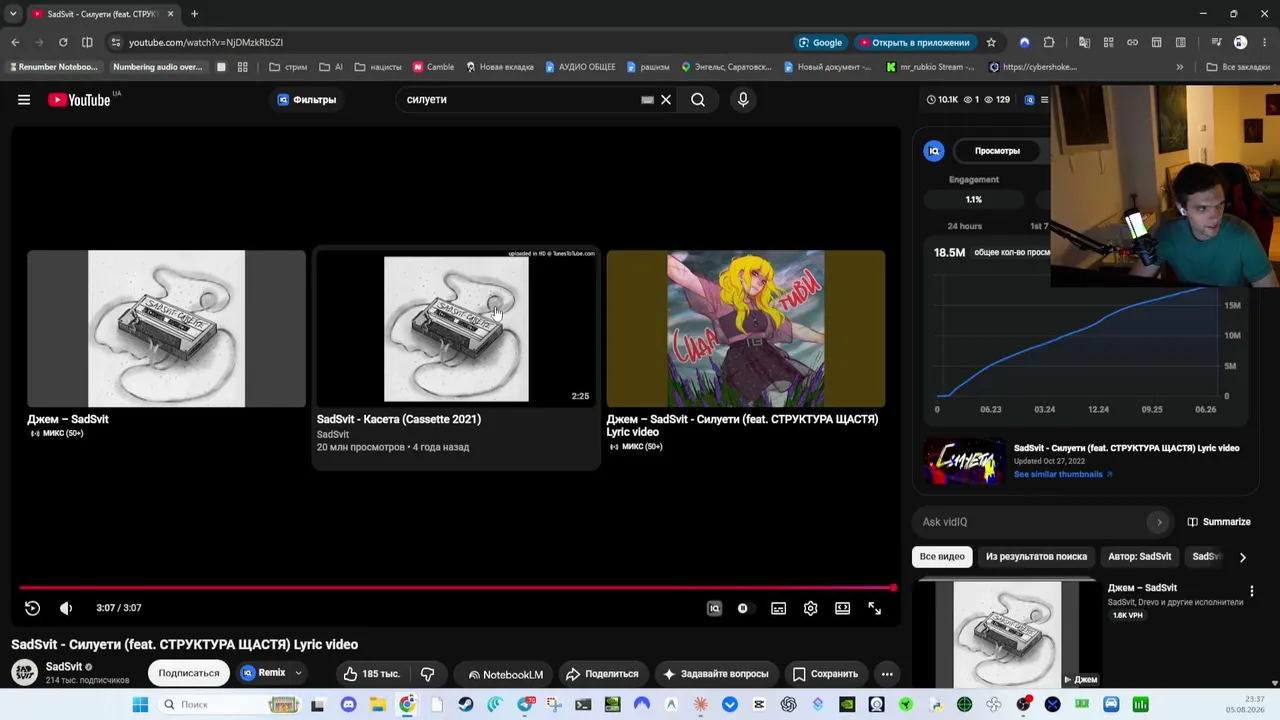The width and height of the screenshot is (1280, 720).
Task: Open Google Lens button in address bar
Action: (x=819, y=42)
